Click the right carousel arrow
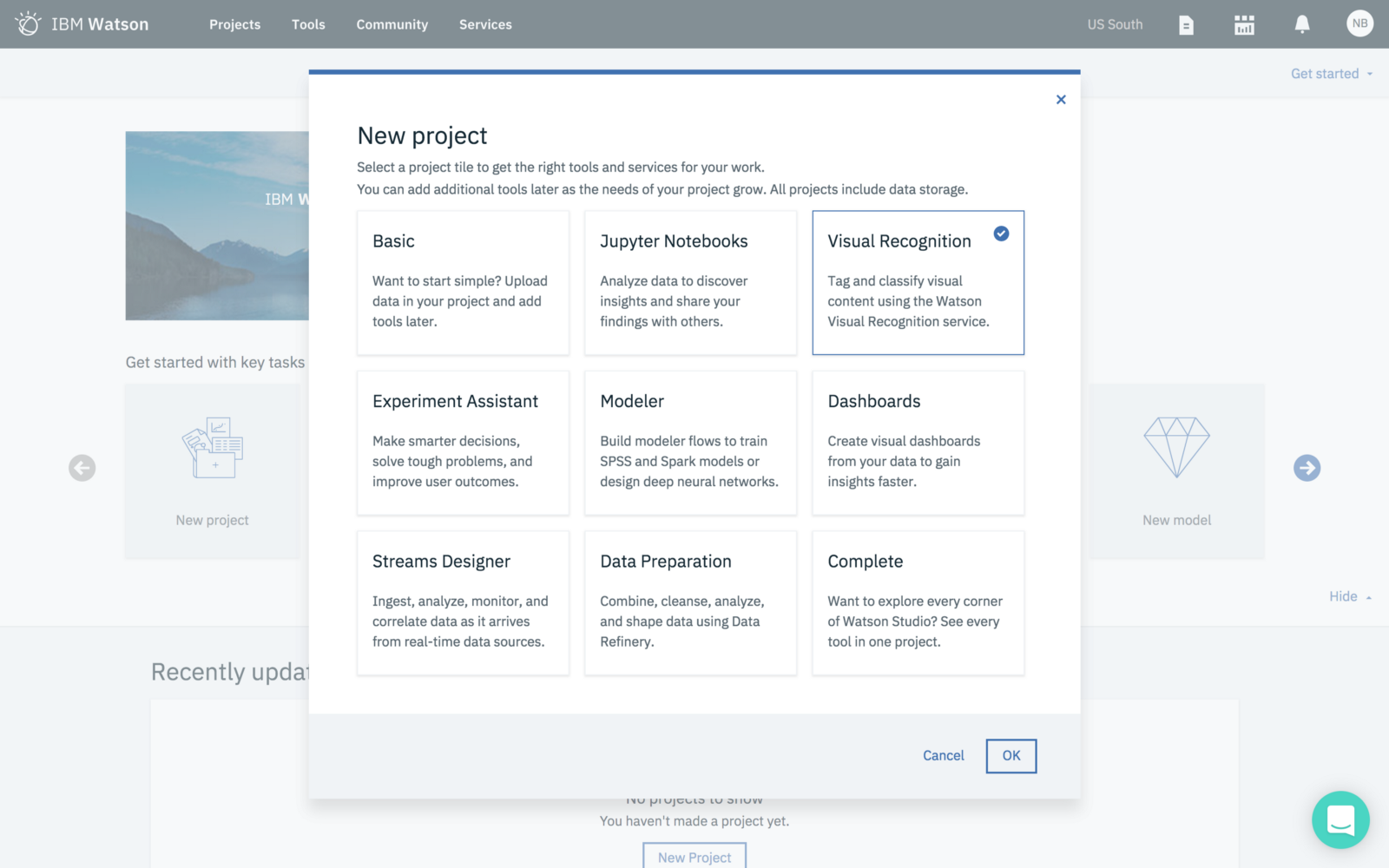 (1307, 468)
